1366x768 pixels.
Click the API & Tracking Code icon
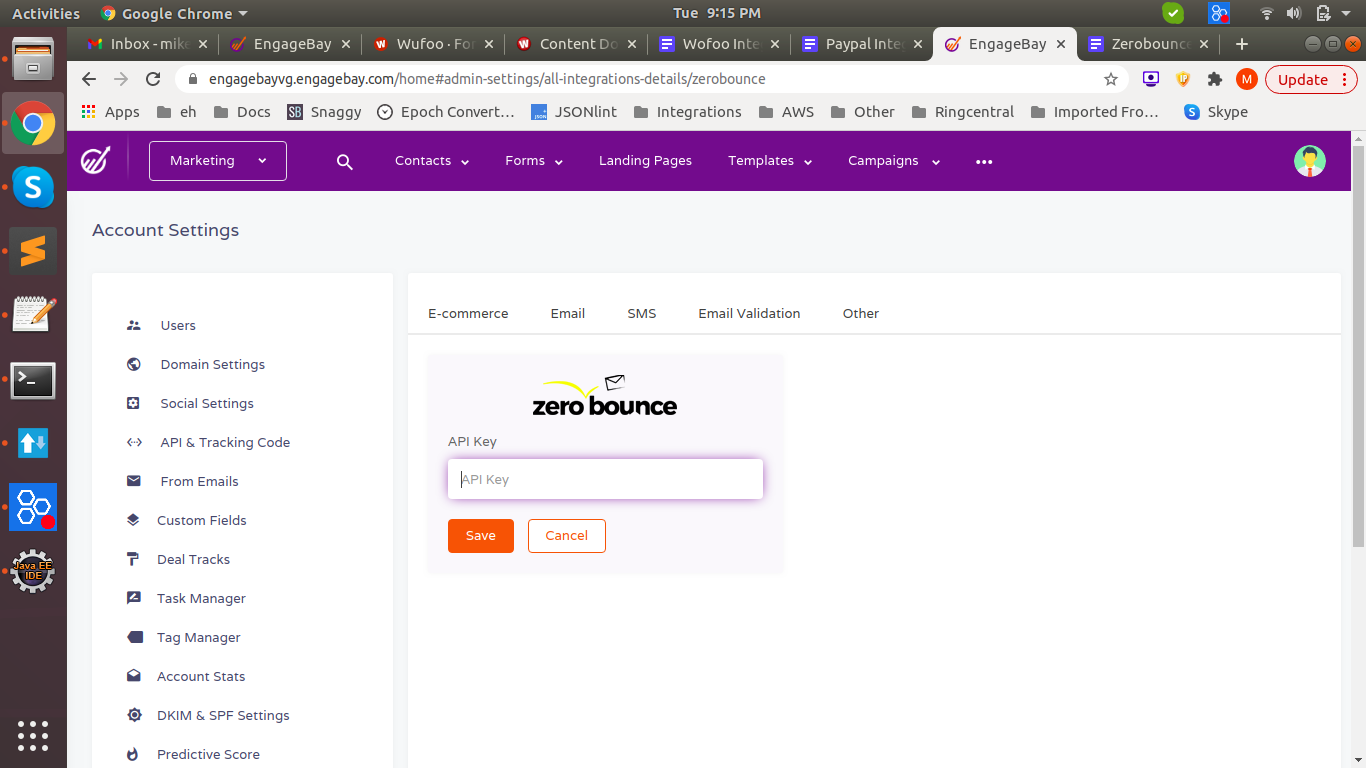coord(134,442)
